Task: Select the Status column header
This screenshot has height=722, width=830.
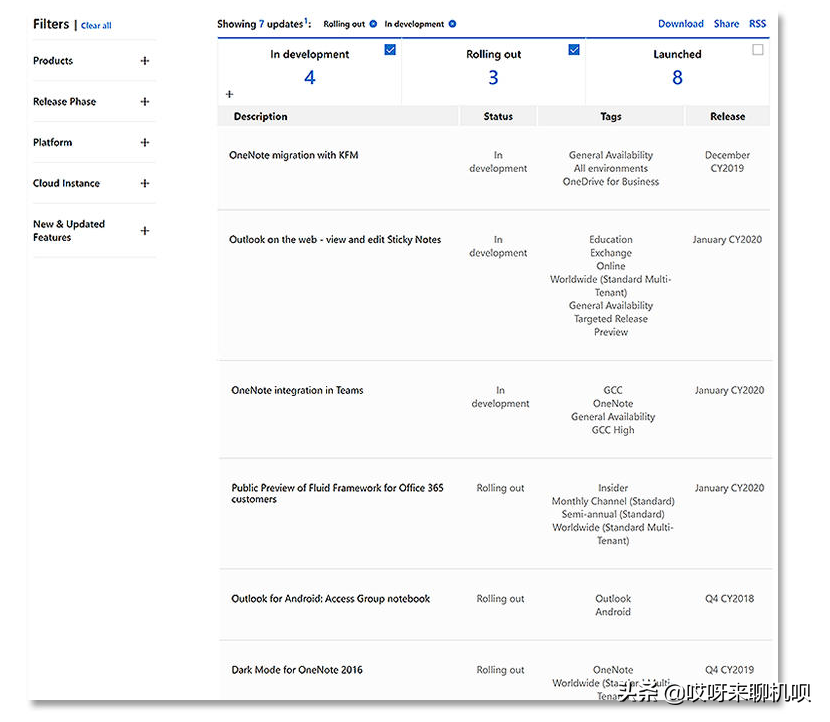Action: [x=498, y=116]
